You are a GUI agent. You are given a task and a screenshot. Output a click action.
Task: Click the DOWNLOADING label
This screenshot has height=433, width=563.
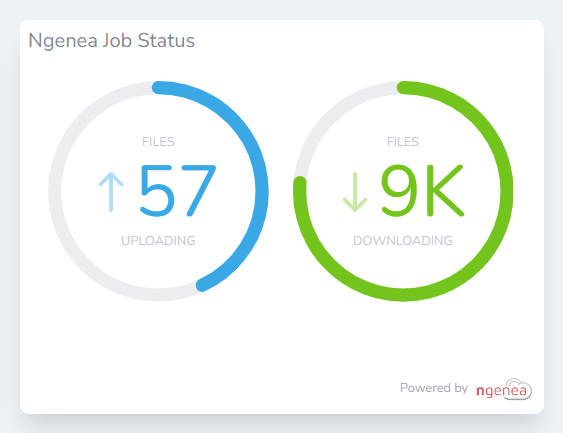[403, 241]
